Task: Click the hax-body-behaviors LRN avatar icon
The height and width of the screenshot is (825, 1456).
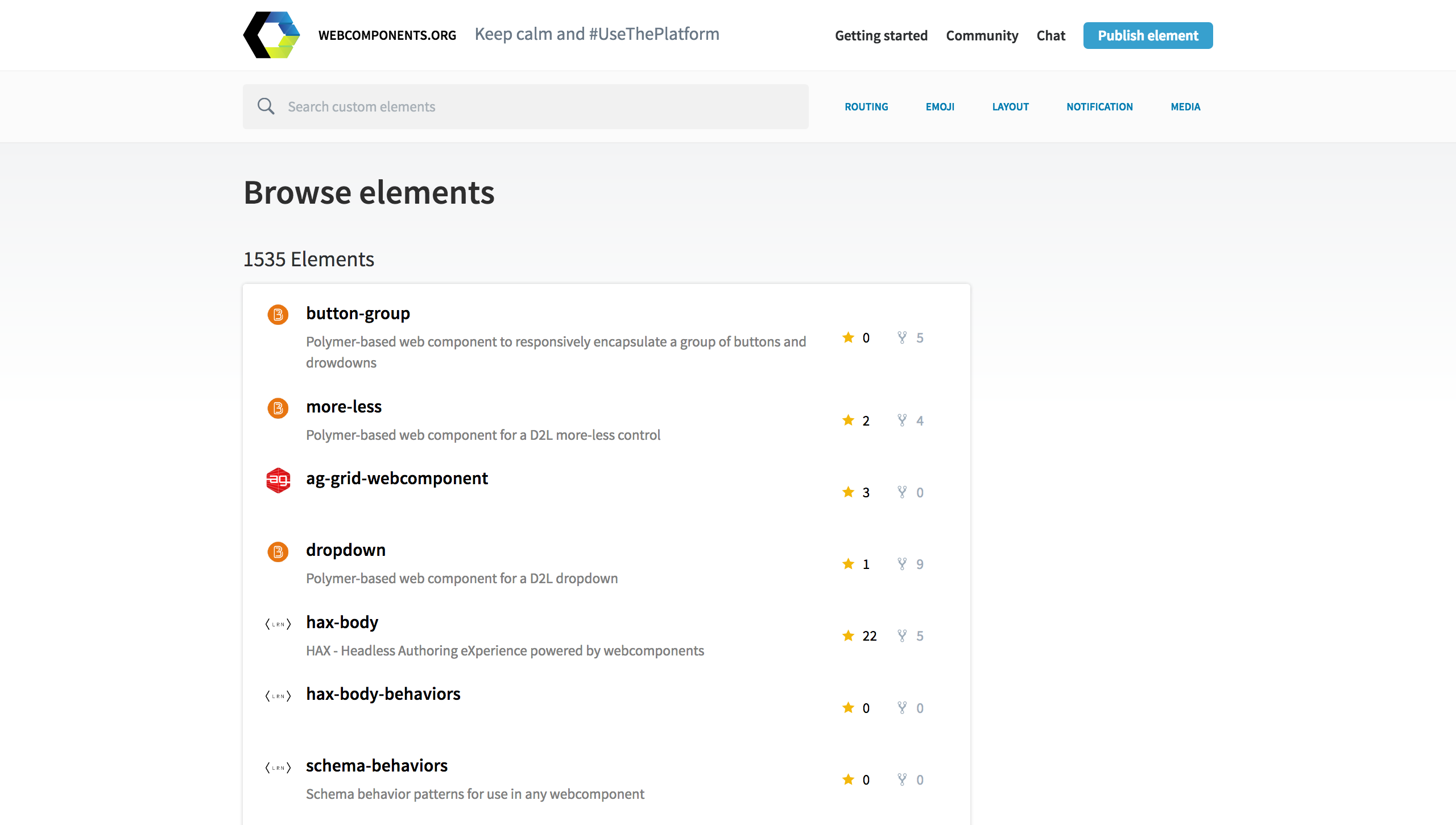Action: (x=278, y=696)
